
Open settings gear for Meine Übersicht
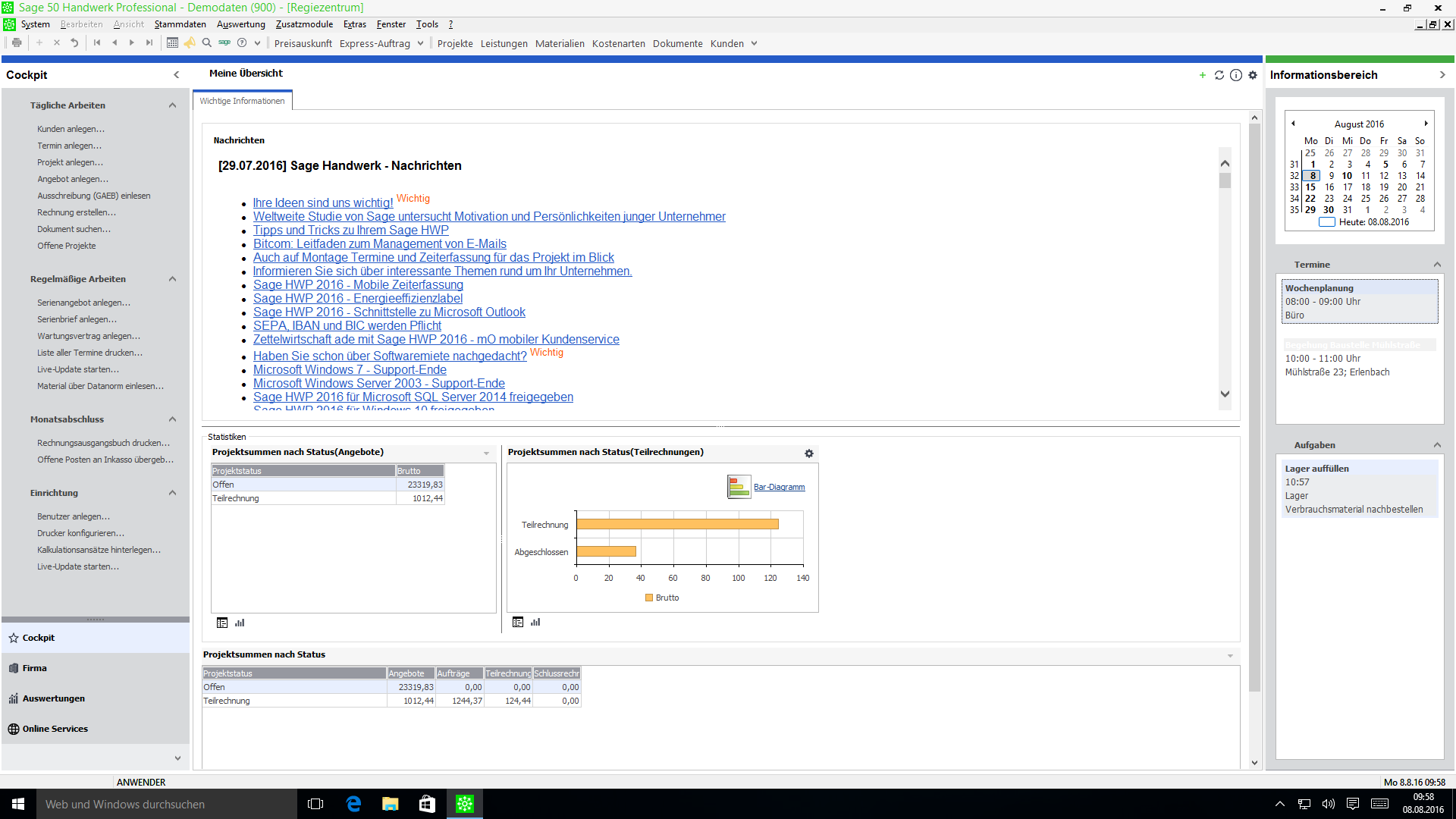[x=1253, y=75]
